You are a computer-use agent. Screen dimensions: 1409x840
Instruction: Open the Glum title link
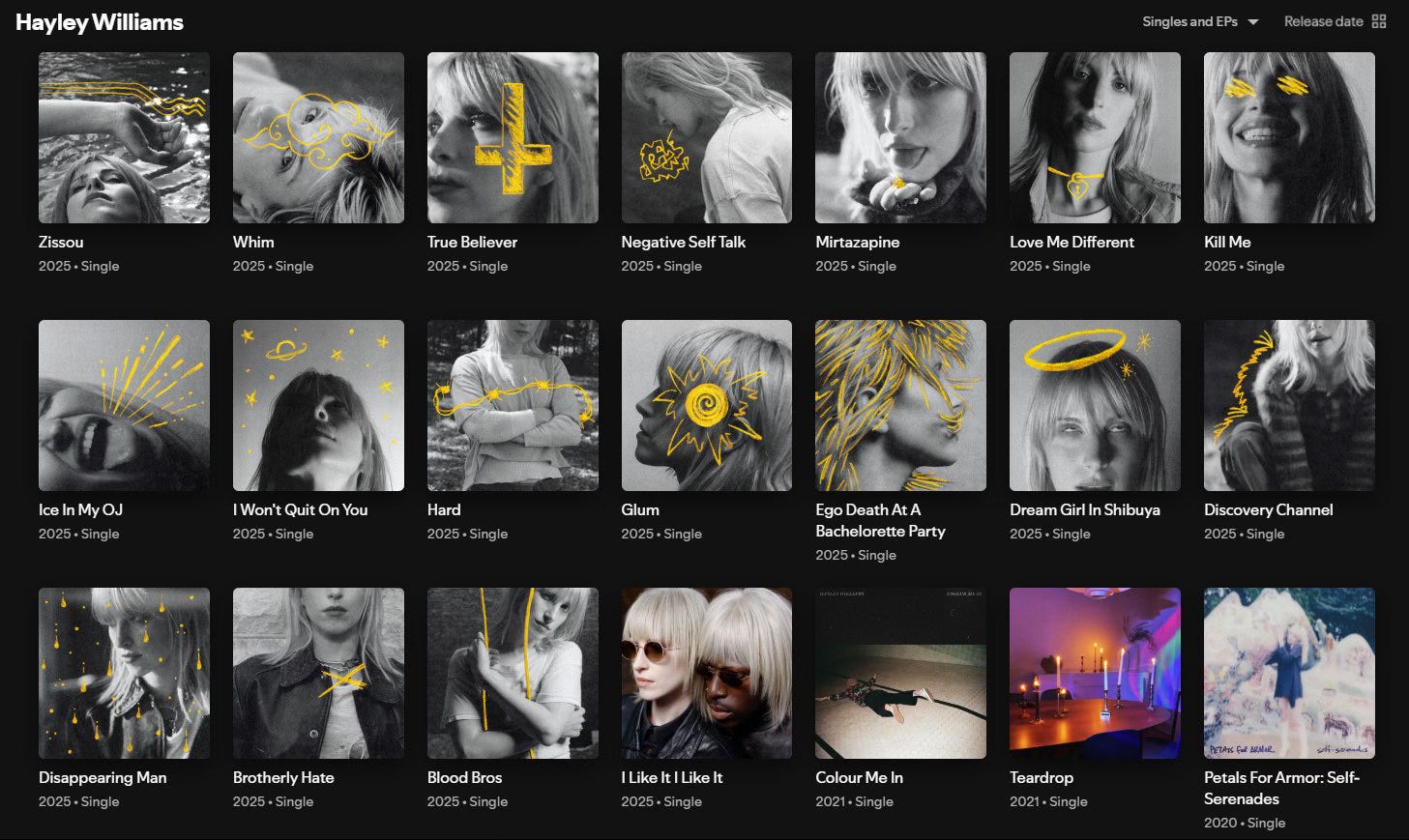640,509
